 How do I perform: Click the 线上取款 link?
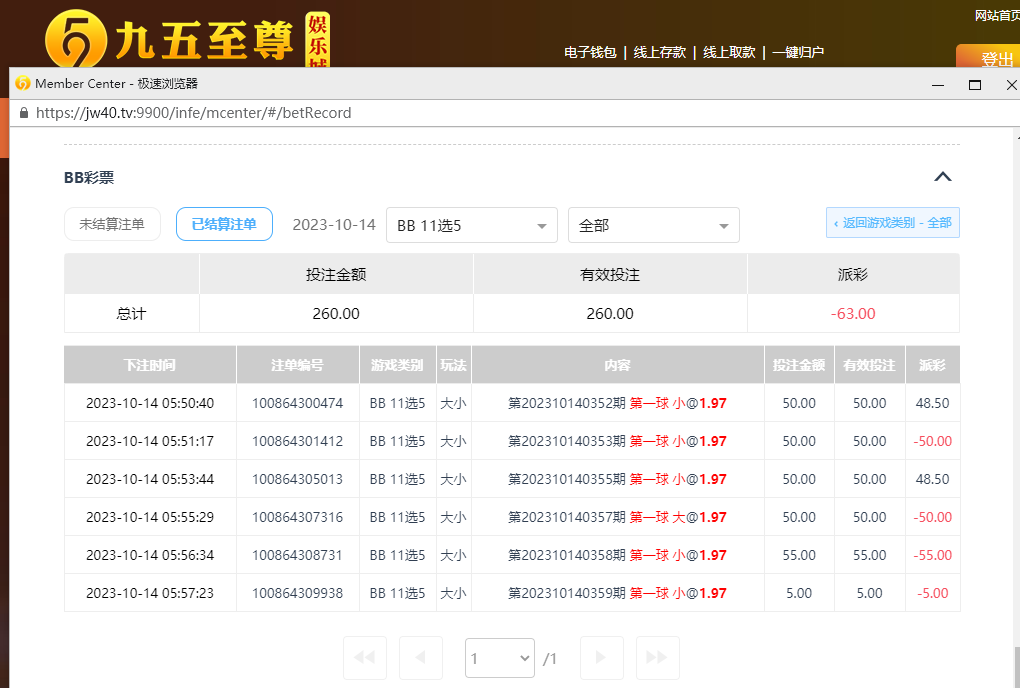[x=729, y=52]
